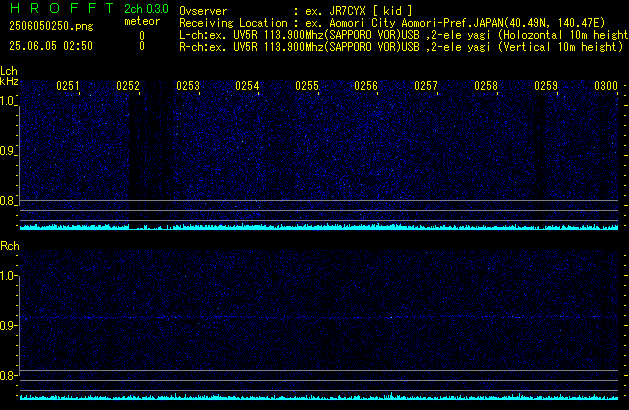Select the 0255 time marker
Viewport: 629px width, 410px height.
coord(307,86)
